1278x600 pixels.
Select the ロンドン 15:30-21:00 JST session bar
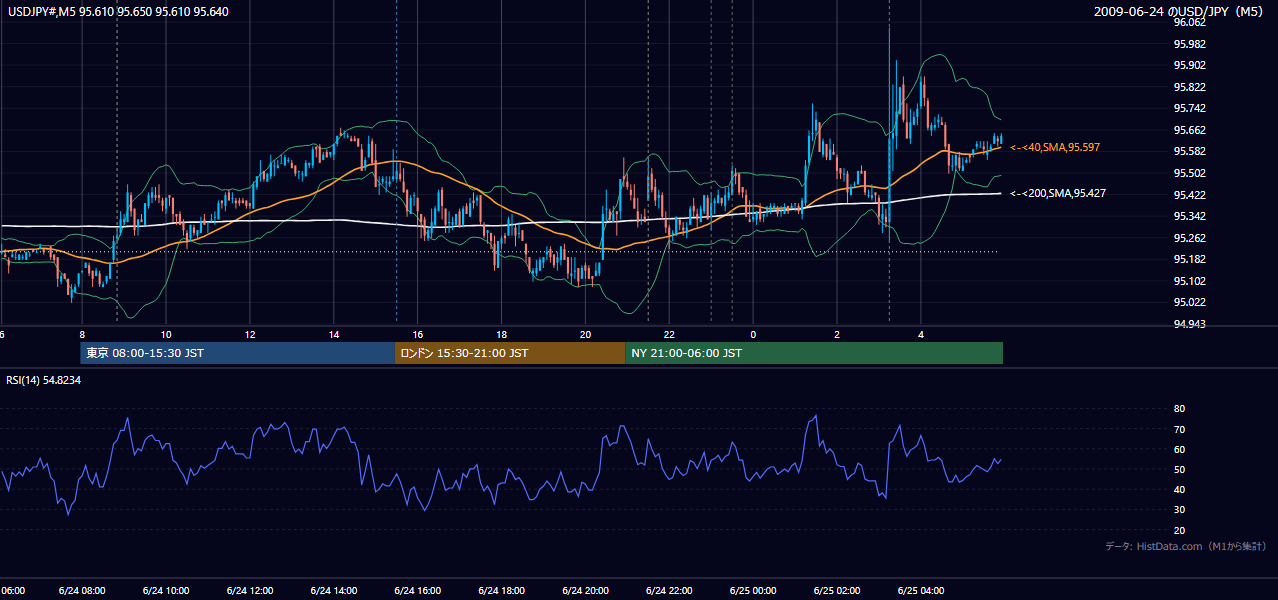(510, 353)
